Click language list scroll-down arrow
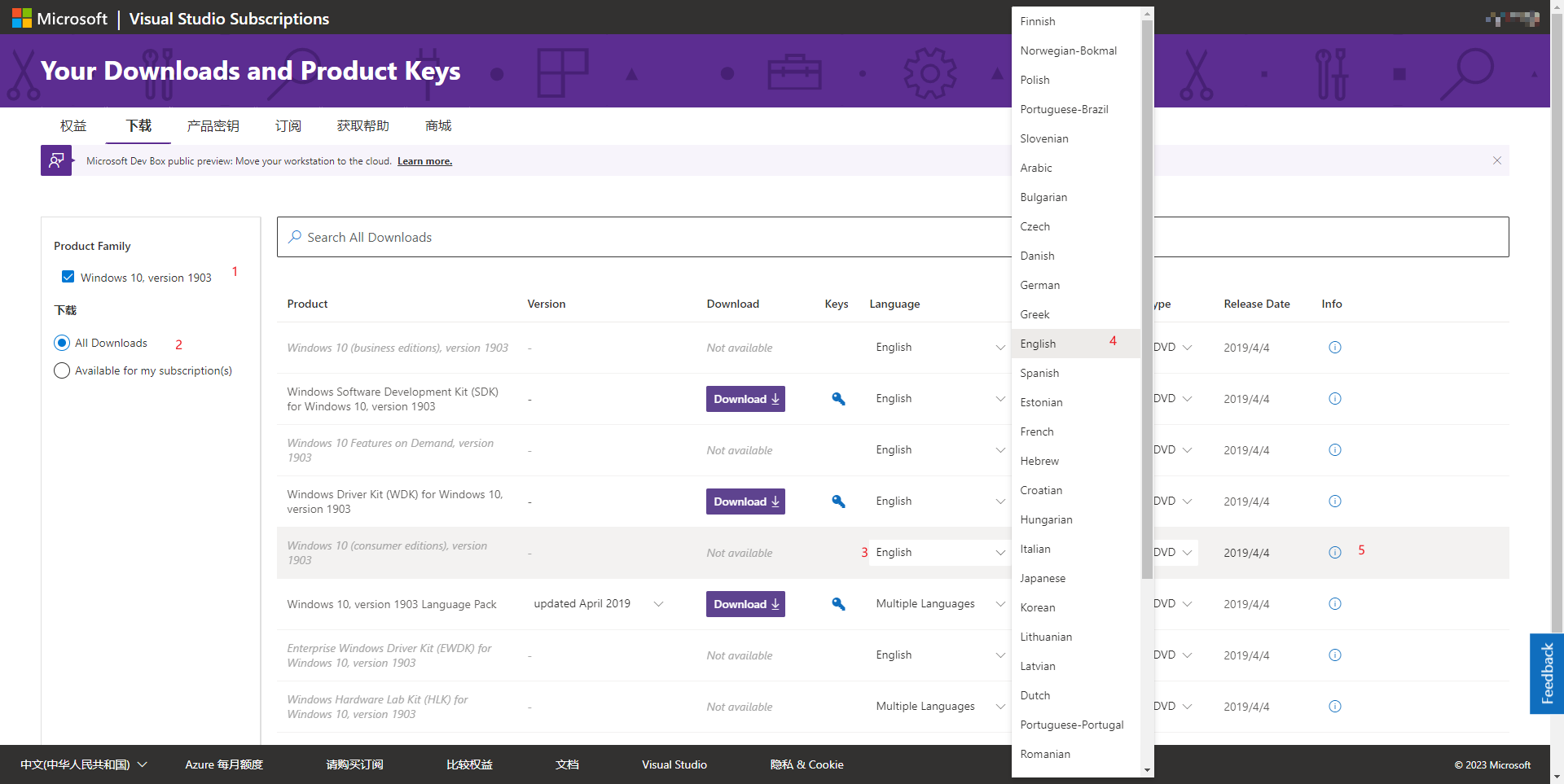Image resolution: width=1564 pixels, height=784 pixels. coord(1147,770)
